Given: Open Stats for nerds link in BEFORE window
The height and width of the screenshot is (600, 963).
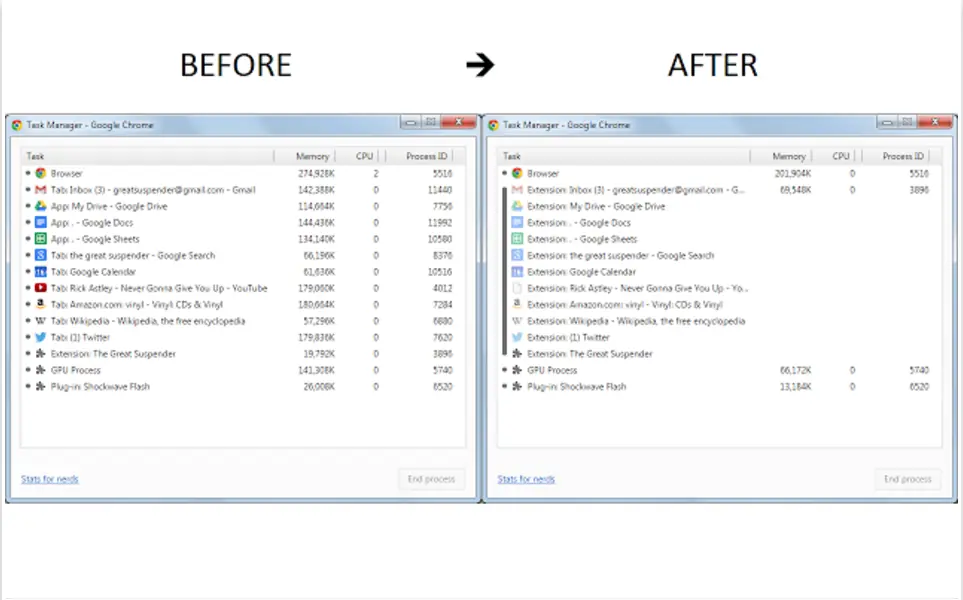Looking at the screenshot, I should [x=50, y=479].
